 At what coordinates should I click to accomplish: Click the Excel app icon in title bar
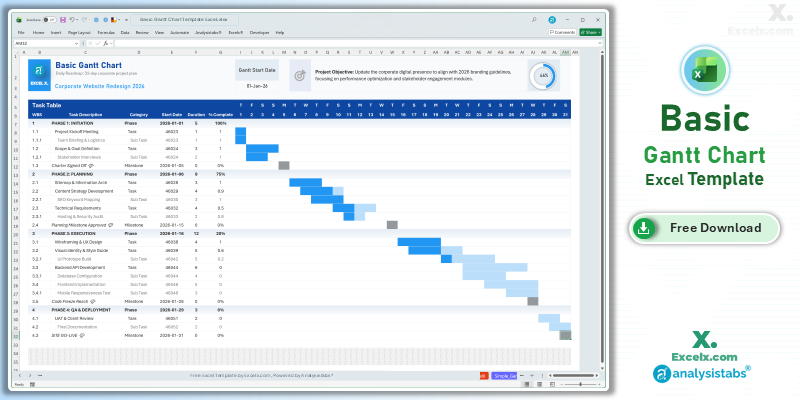[x=19, y=19]
